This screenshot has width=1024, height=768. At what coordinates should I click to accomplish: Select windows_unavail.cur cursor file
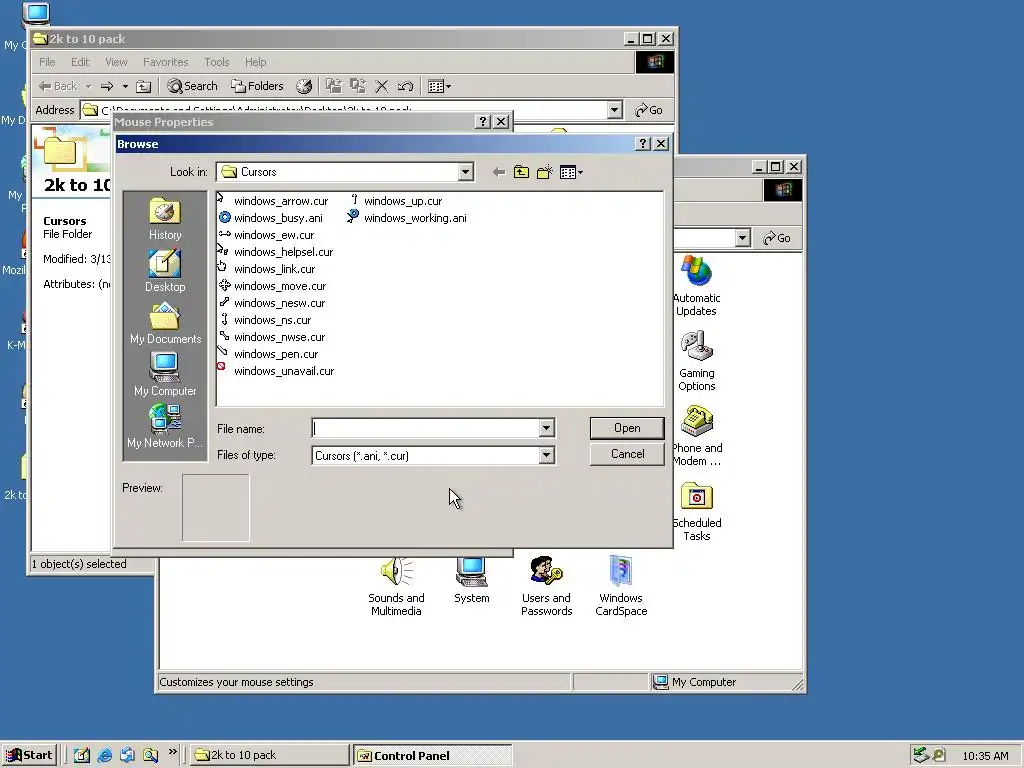coord(276,371)
